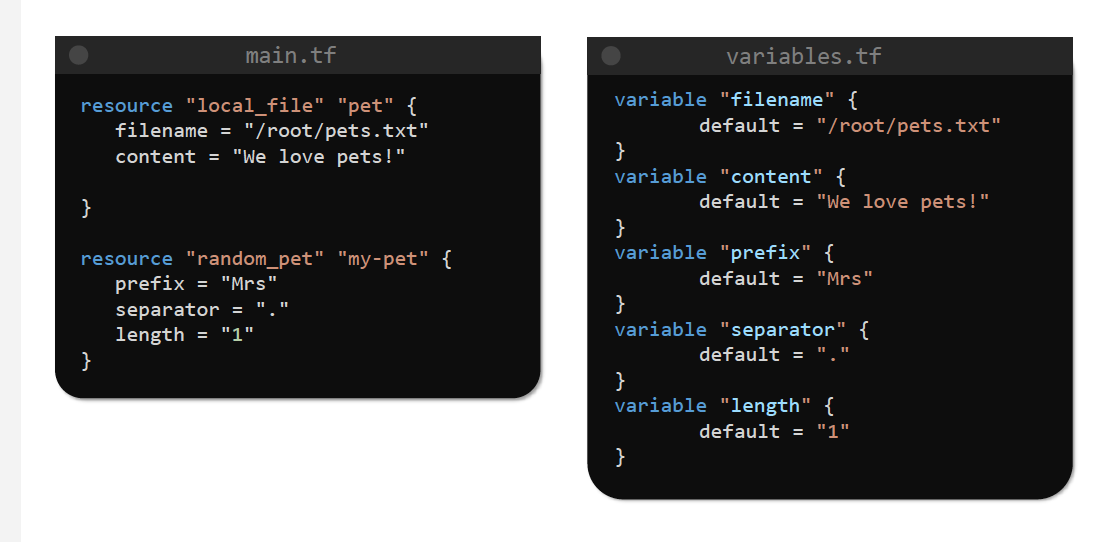Viewport: 1107px width, 542px height.
Task: Select the main.tf title tab
Action: 291,55
